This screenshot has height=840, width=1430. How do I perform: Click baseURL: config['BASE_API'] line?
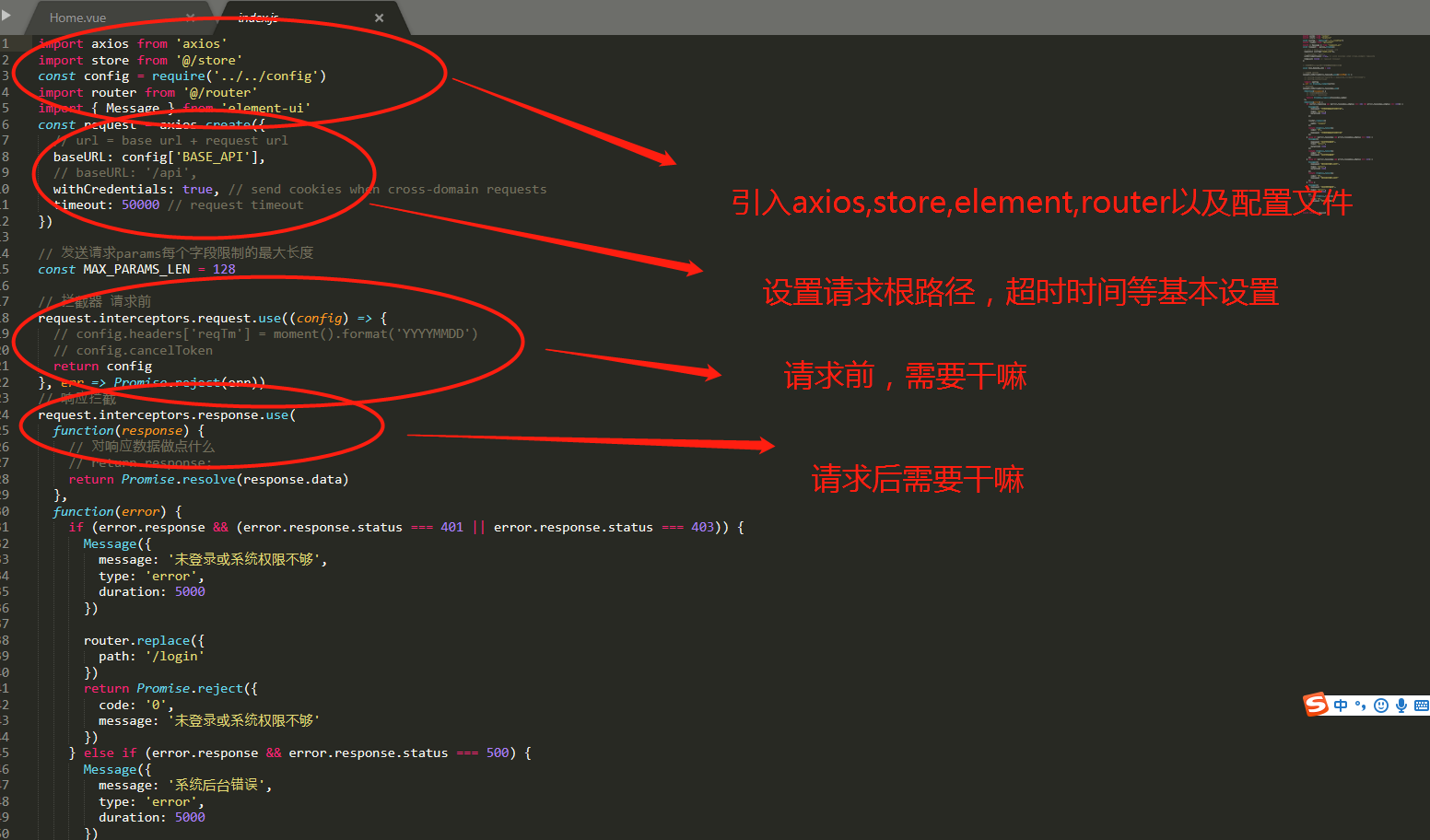[x=159, y=157]
